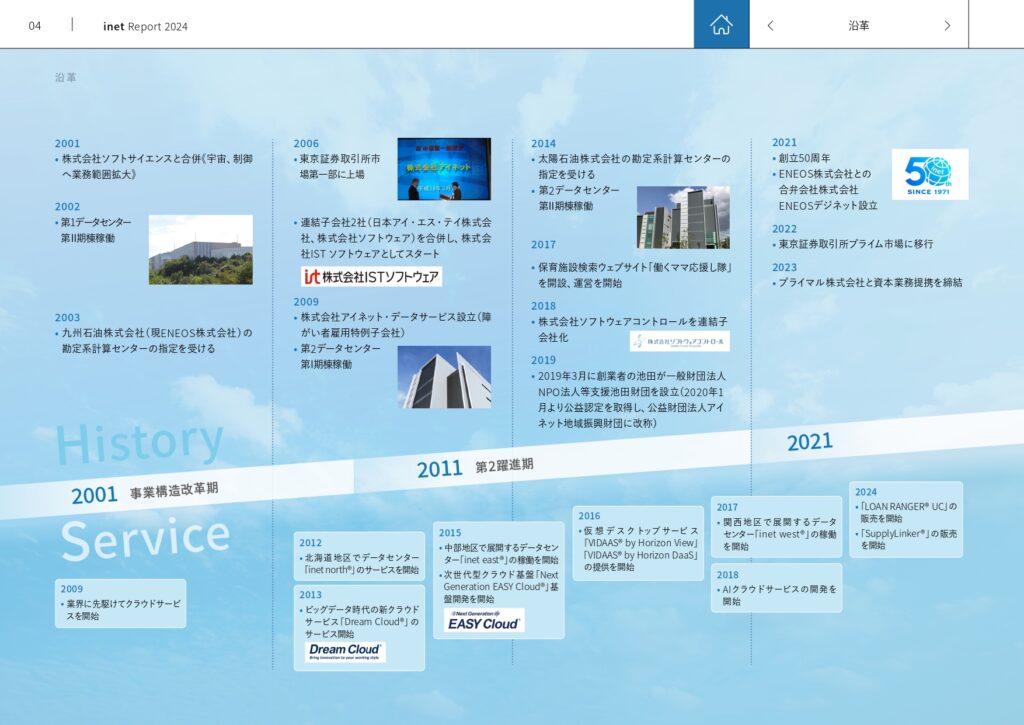This screenshot has width=1024, height=725.
Task: Click the 2014 太陽石油 entry text
Action: click(x=631, y=167)
